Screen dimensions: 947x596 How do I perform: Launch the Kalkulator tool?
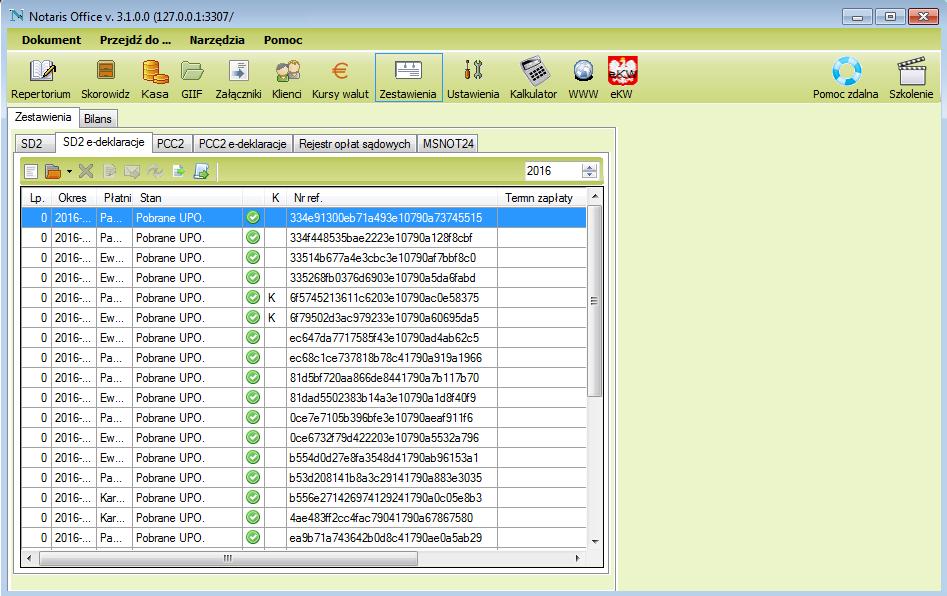tap(533, 79)
